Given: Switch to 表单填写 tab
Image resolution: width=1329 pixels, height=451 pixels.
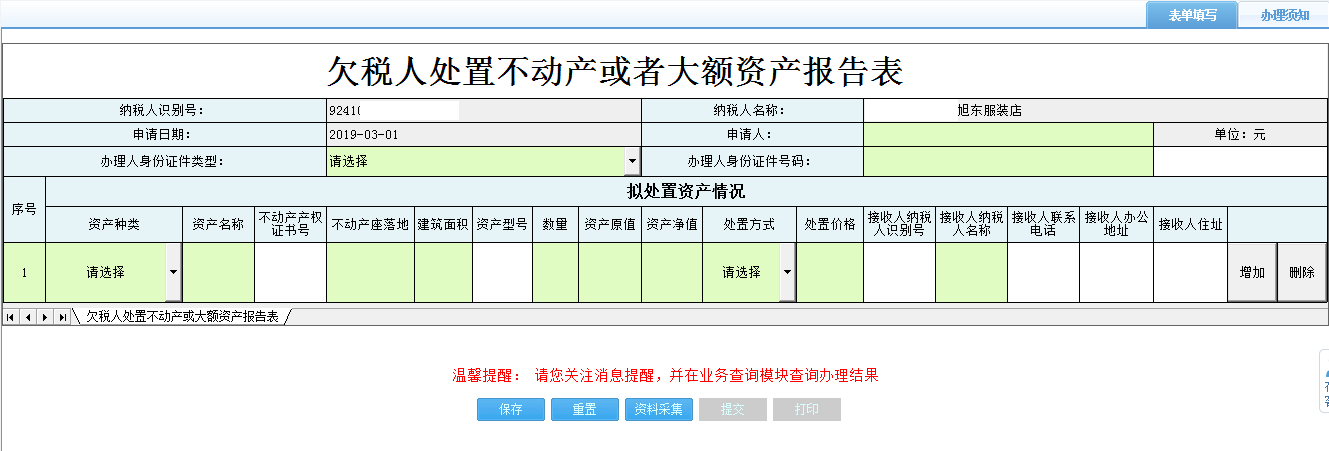Looking at the screenshot, I should click(1191, 15).
